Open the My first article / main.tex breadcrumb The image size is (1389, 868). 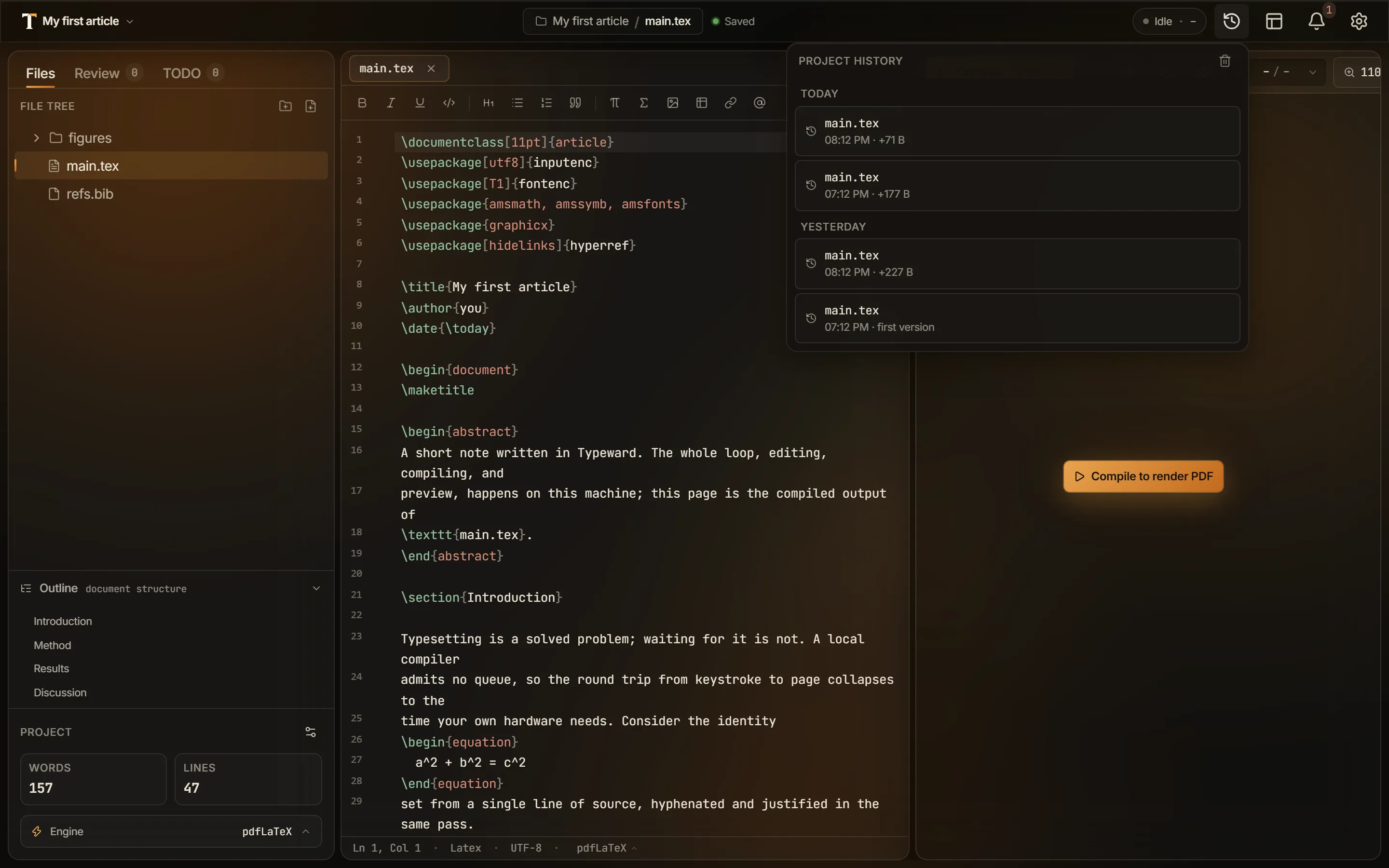pos(613,21)
